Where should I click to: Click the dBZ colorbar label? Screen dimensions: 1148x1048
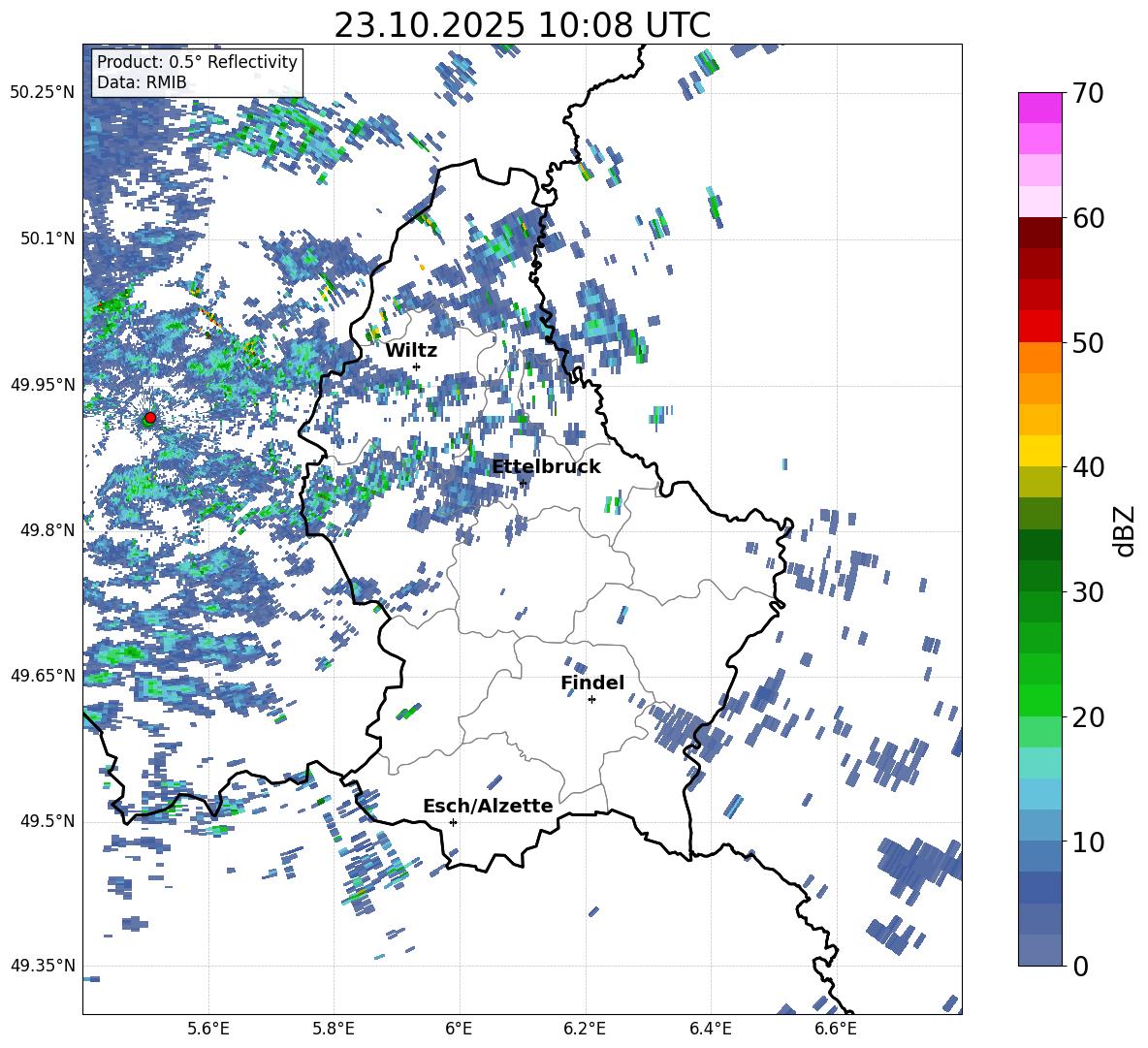pos(1126,530)
